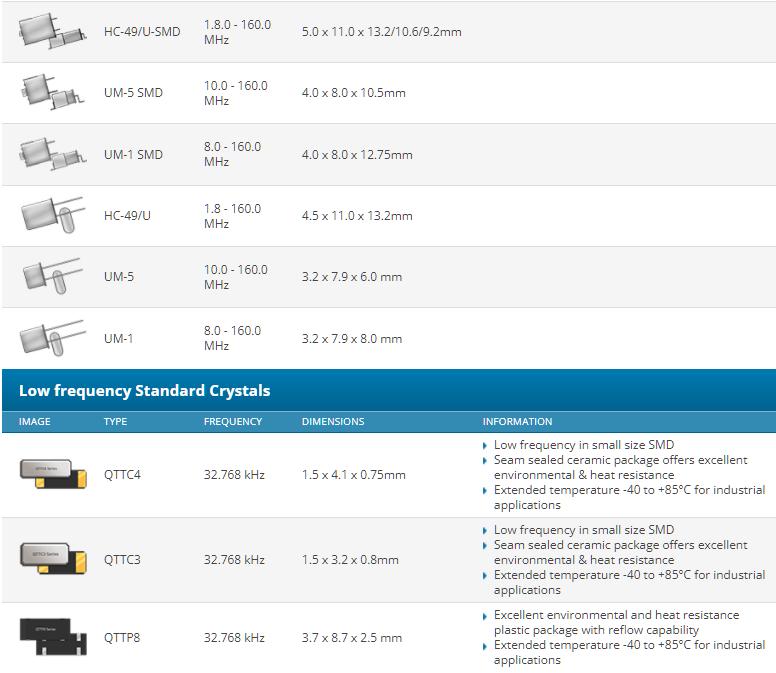The height and width of the screenshot is (673, 776).
Task: Click the INFORMATION column header
Action: point(517,422)
